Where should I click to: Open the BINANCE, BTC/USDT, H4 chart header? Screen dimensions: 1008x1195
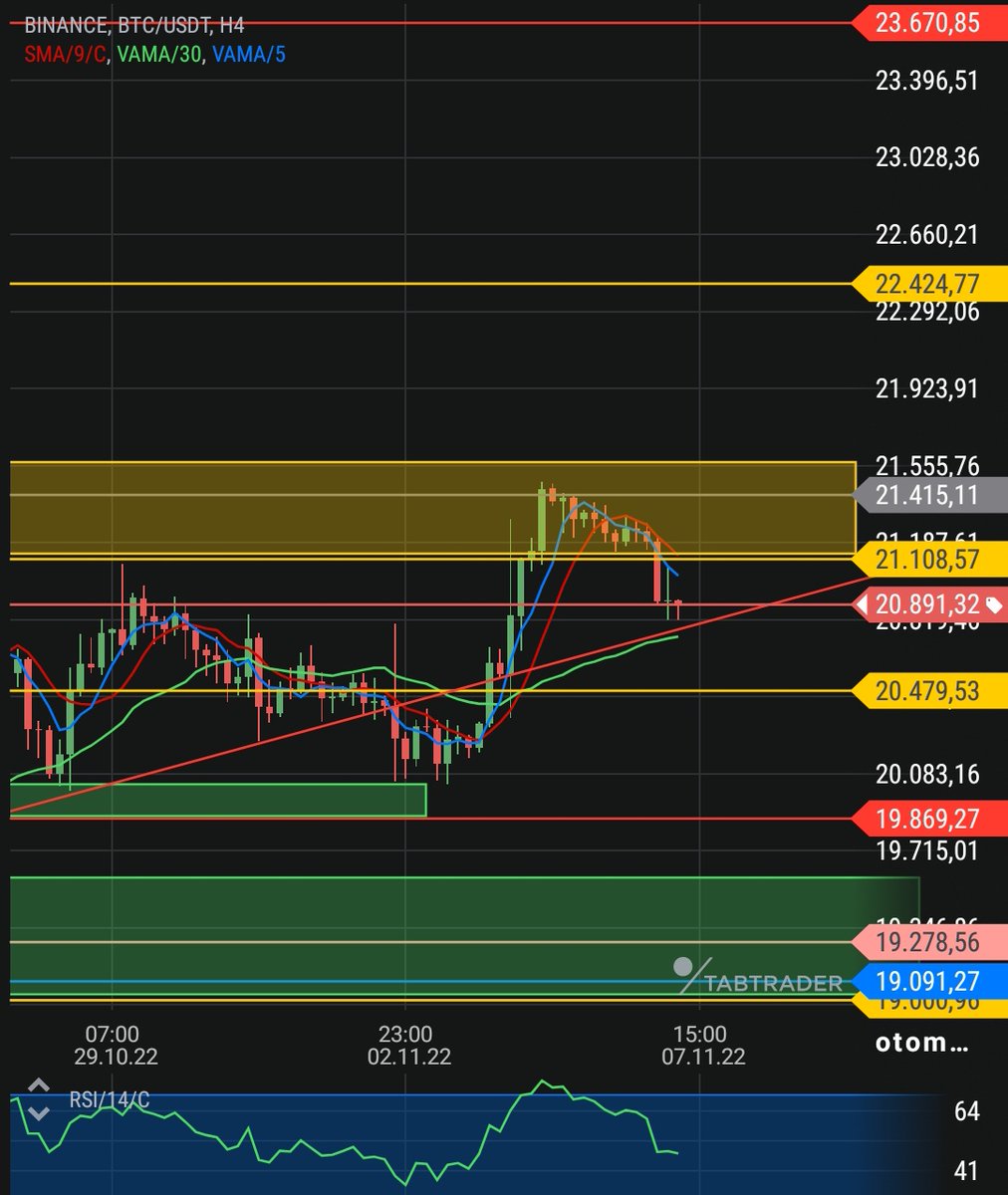pos(133,28)
